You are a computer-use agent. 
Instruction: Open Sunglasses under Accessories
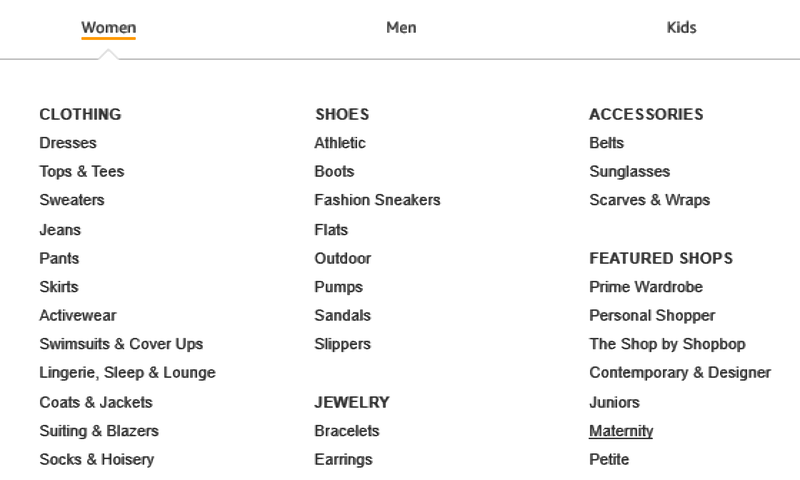coord(629,172)
